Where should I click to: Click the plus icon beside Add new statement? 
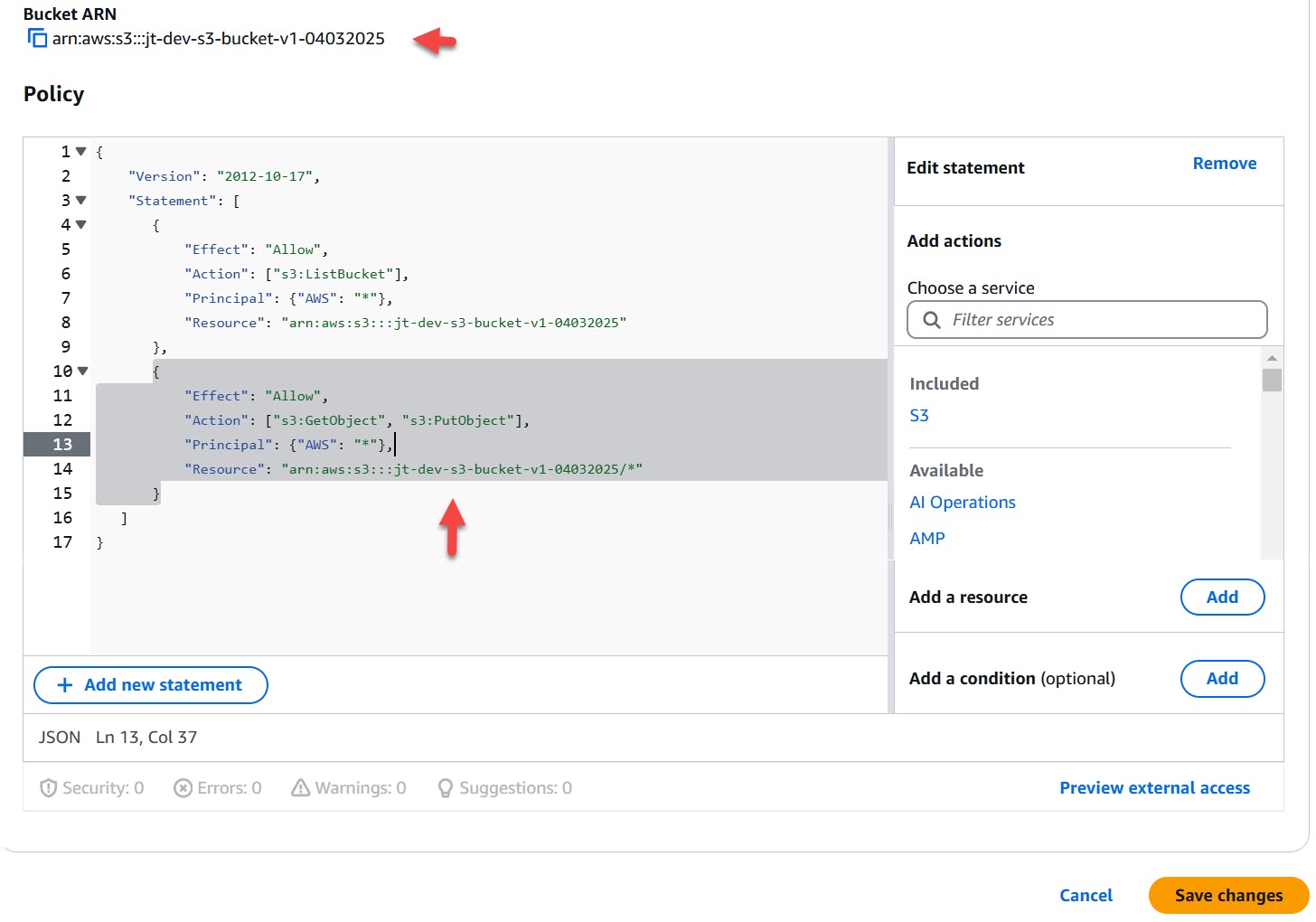(x=64, y=685)
